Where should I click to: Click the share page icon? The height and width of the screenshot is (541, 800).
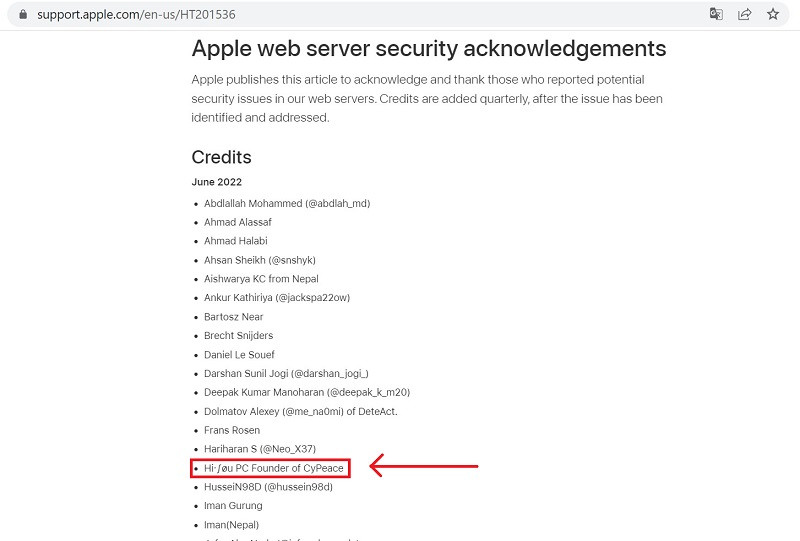(744, 15)
